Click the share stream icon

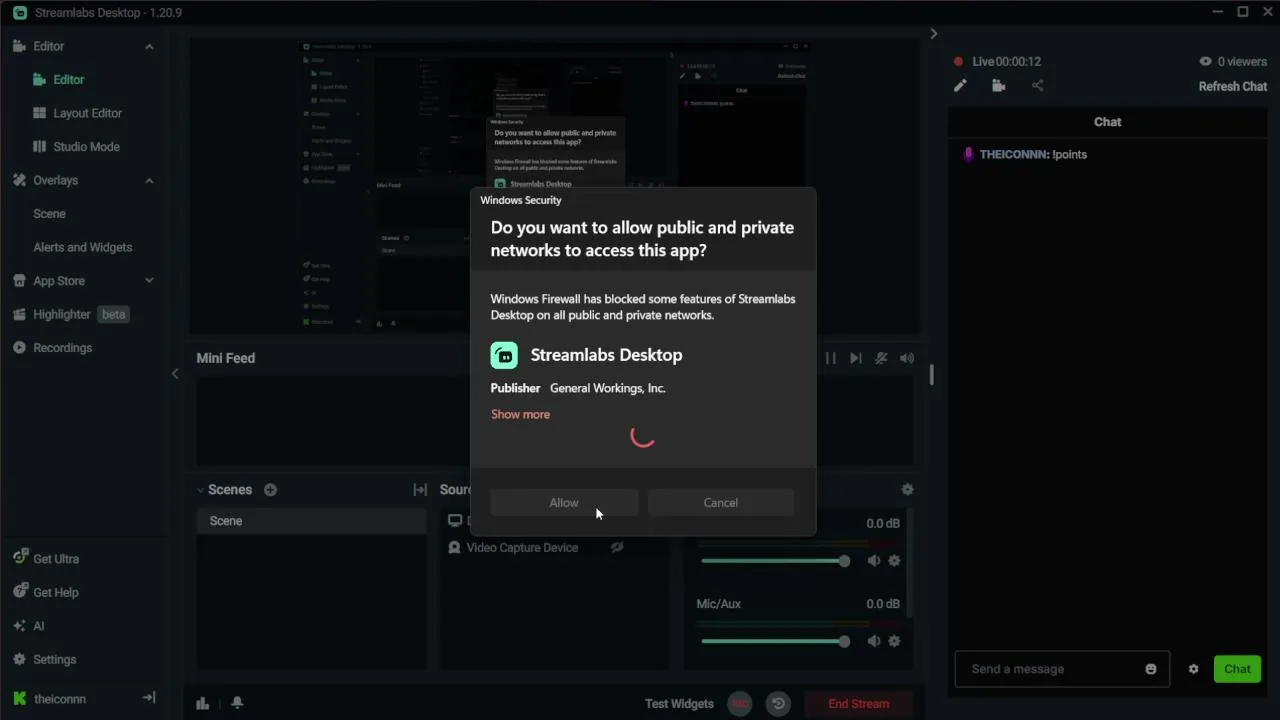tap(1037, 86)
